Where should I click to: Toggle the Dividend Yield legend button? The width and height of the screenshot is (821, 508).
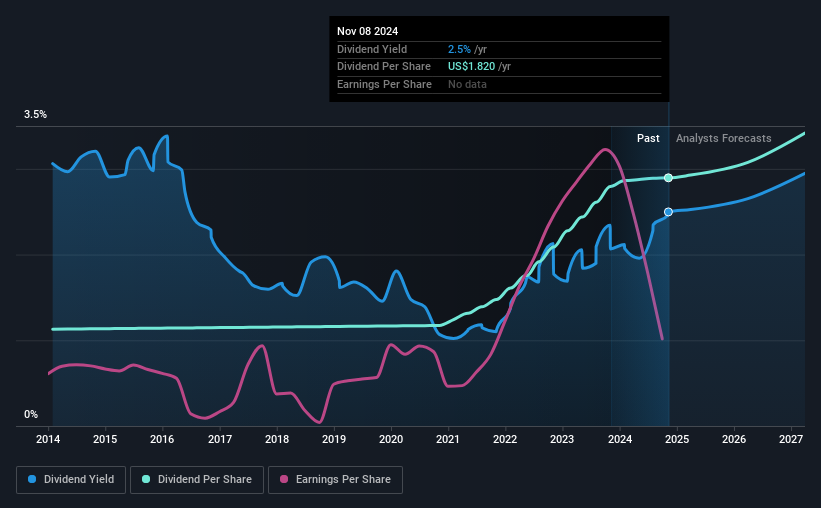point(71,480)
